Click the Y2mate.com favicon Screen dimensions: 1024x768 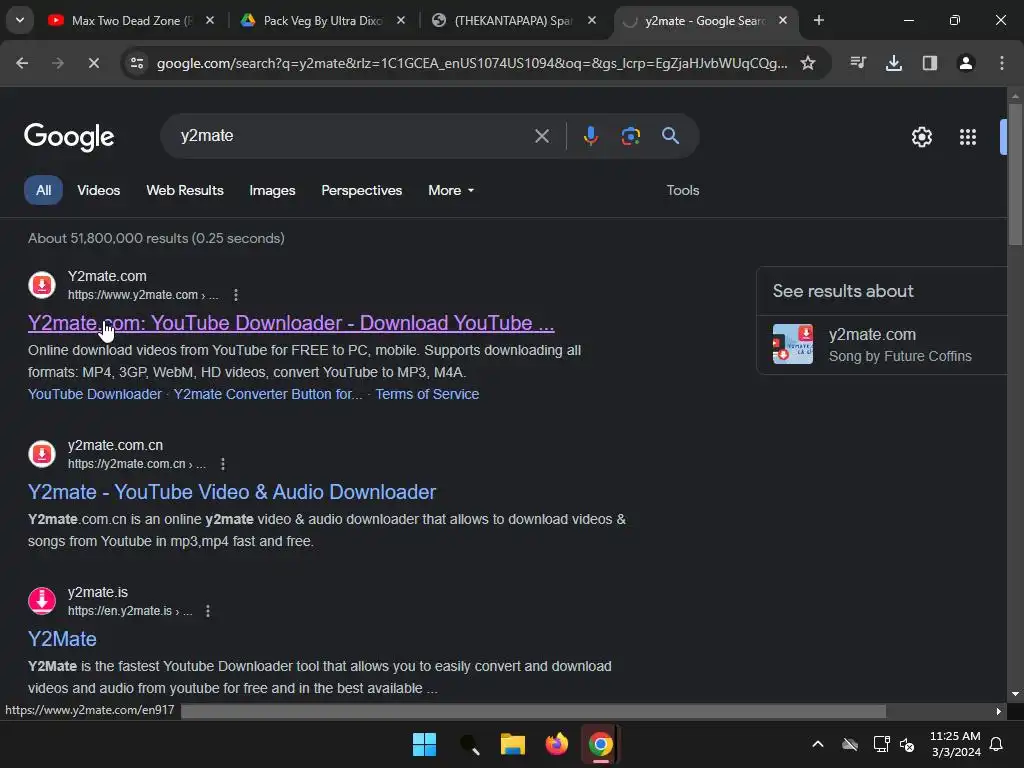coord(42,285)
